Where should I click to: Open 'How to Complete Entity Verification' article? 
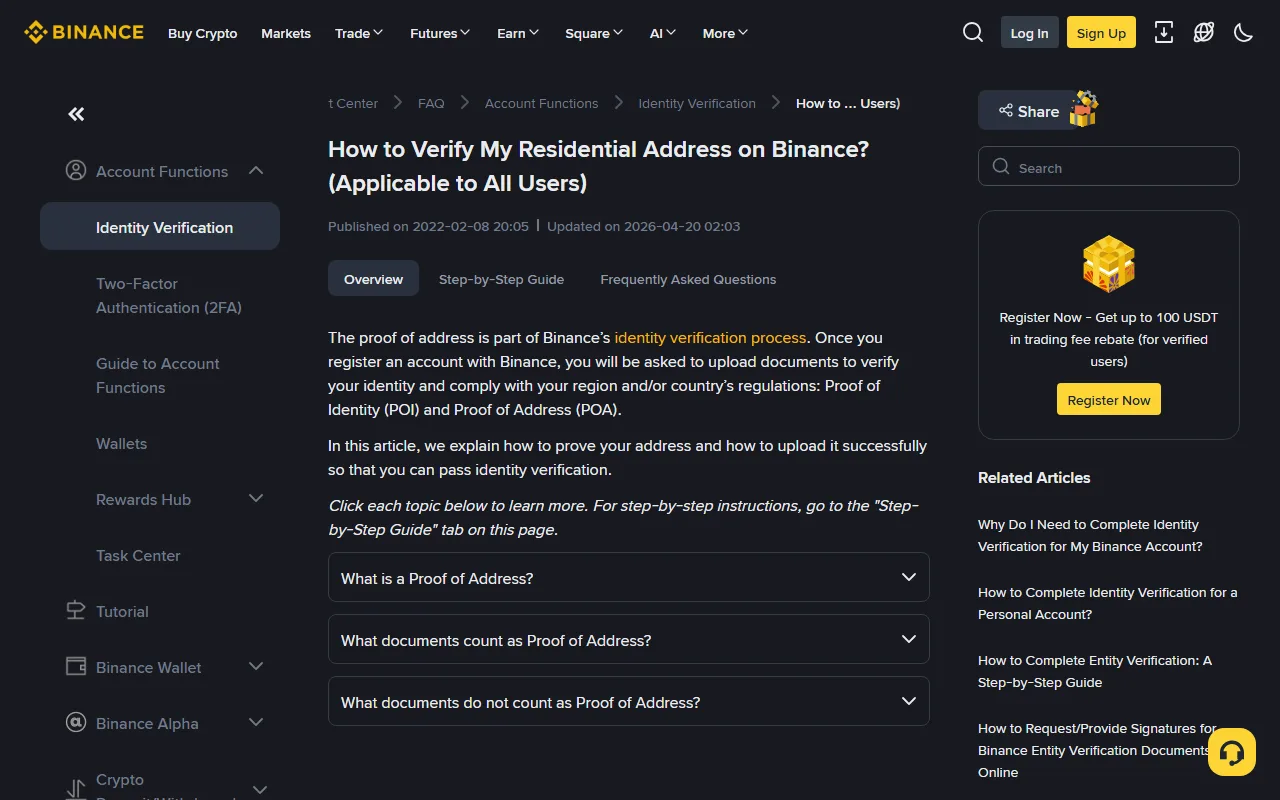coord(1095,671)
